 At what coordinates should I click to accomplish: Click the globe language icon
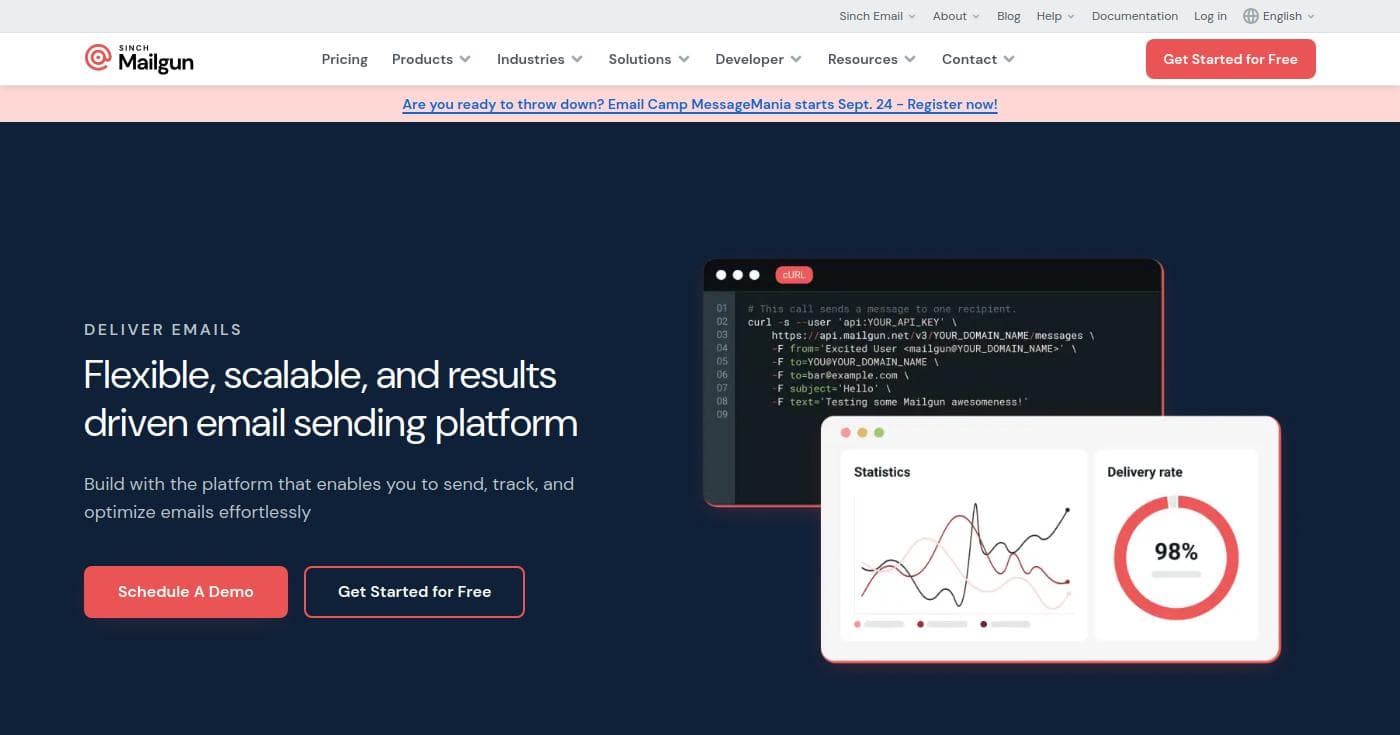point(1250,16)
